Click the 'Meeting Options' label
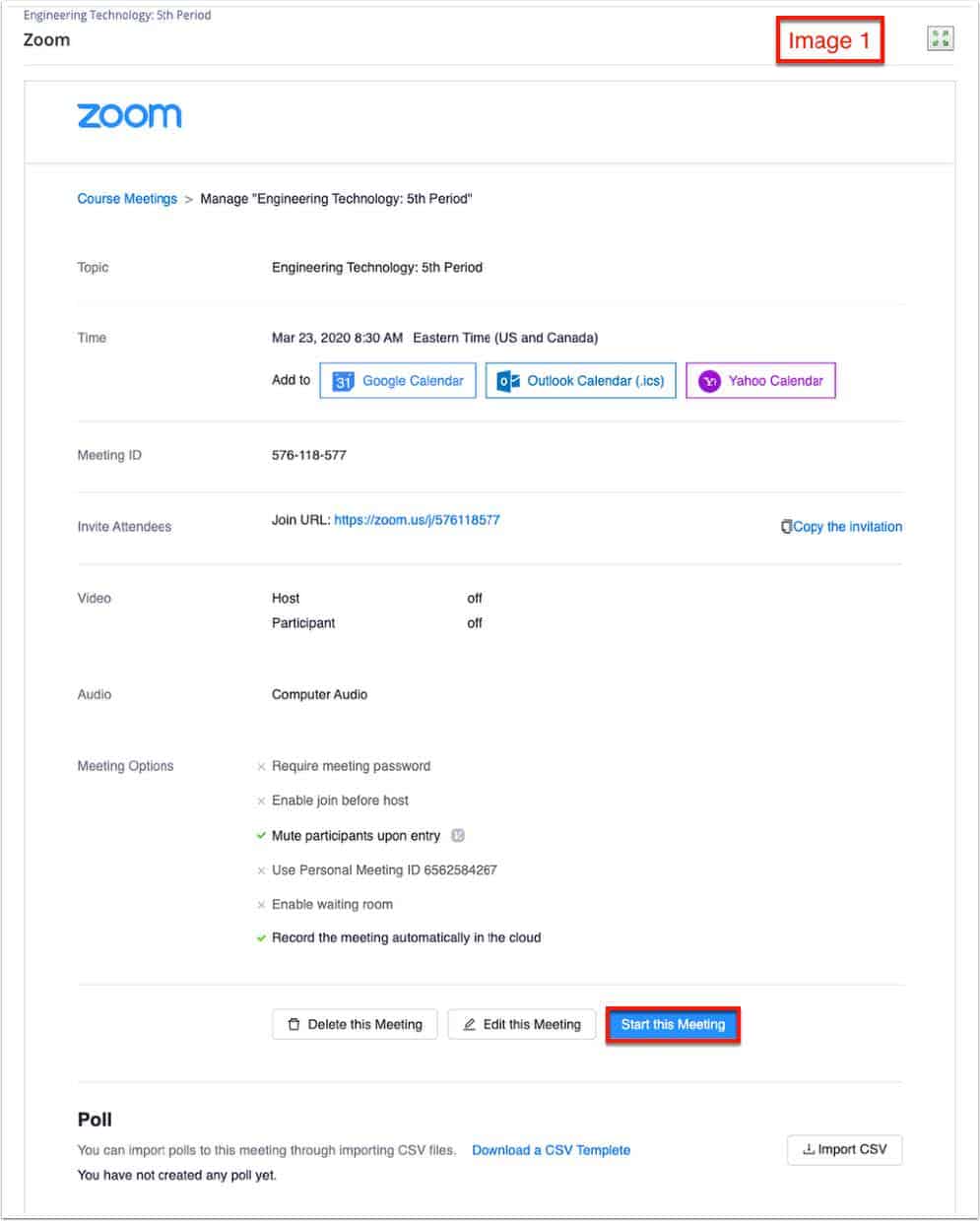Viewport: 980px width, 1221px height. (125, 766)
